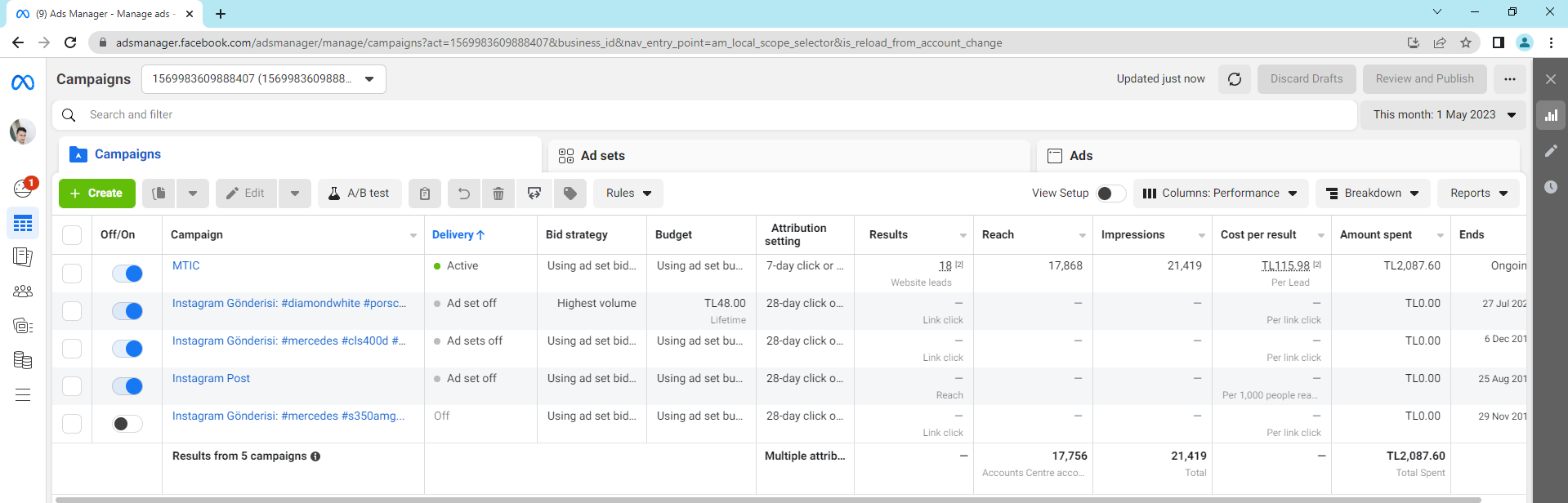
Task: Open the Campaign column header dropdown arrow
Action: 413,236
